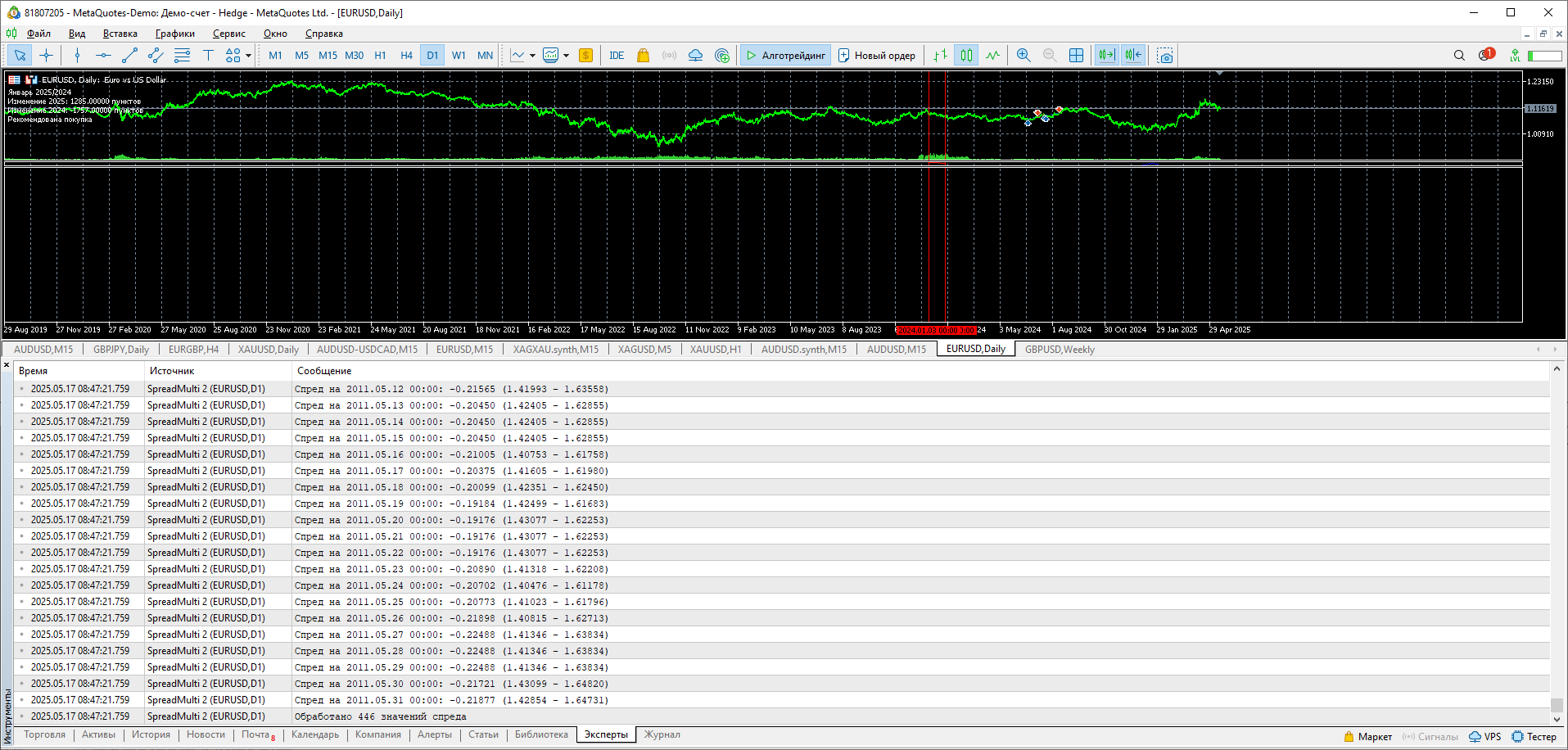1568x750 pixels.
Task: Click the Новый ордер button
Action: 877,56
